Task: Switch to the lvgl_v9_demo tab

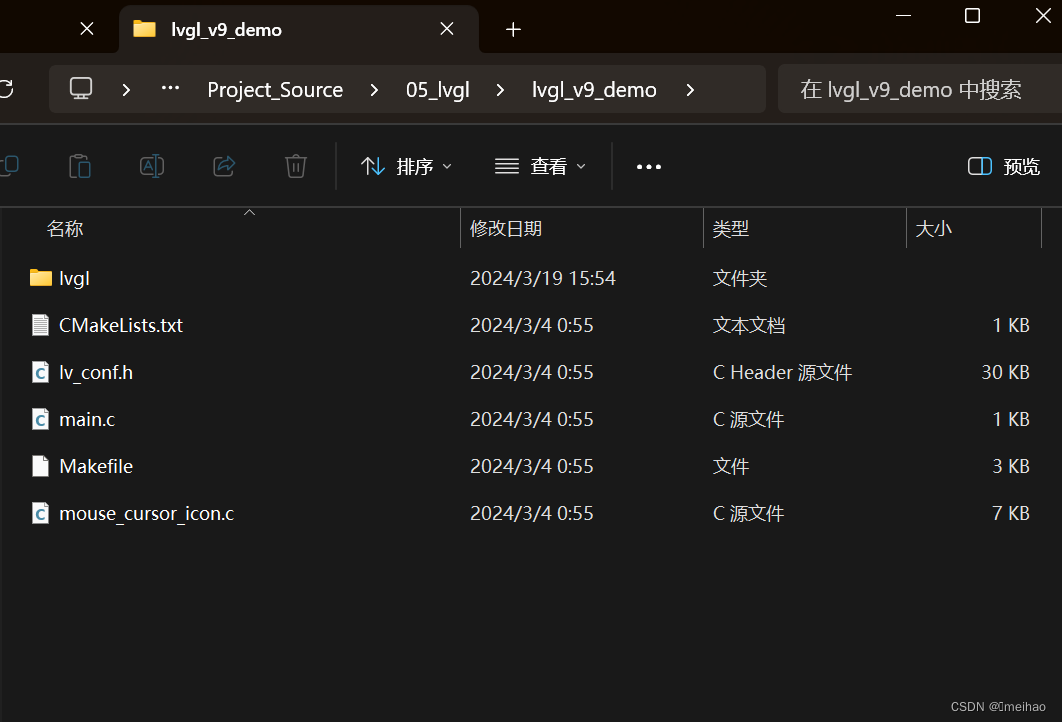Action: tap(299, 29)
